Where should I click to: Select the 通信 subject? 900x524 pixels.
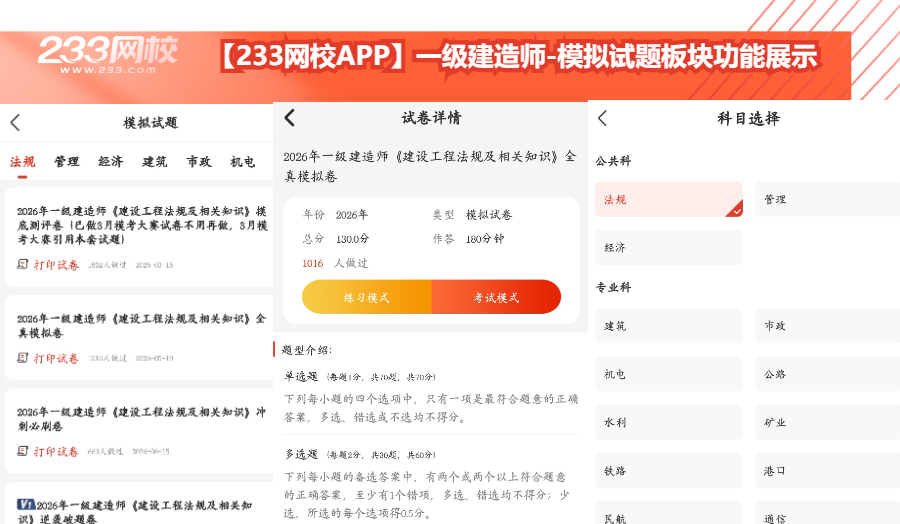pyautogui.click(x=827, y=513)
